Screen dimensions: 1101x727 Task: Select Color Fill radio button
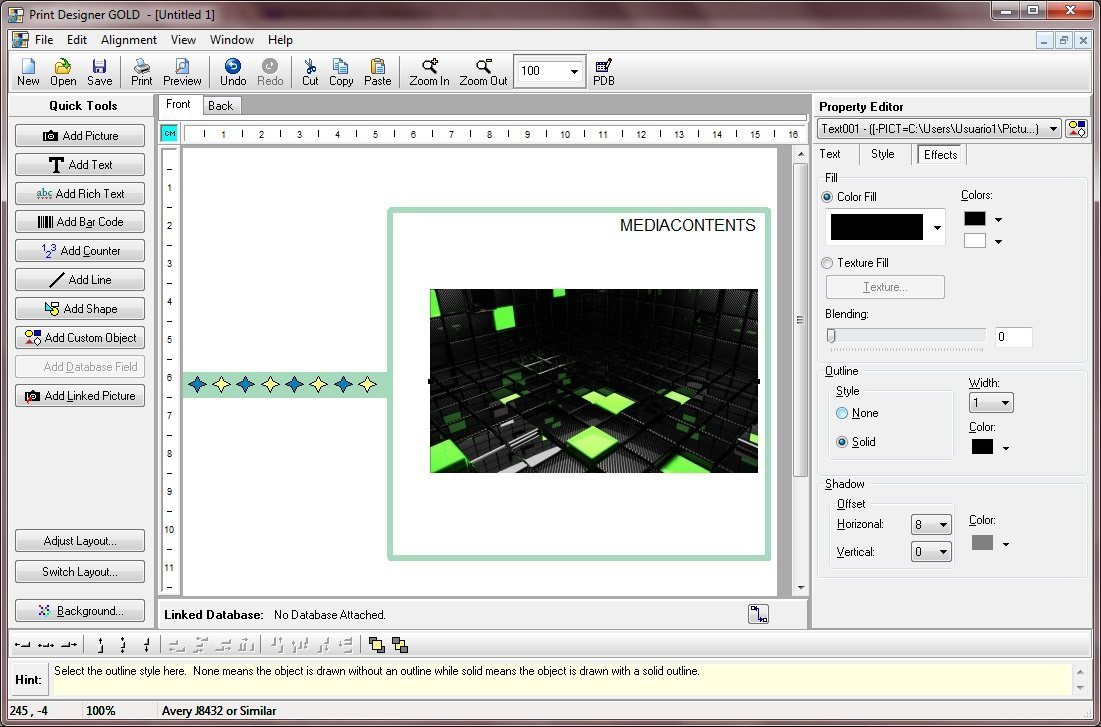(x=827, y=197)
